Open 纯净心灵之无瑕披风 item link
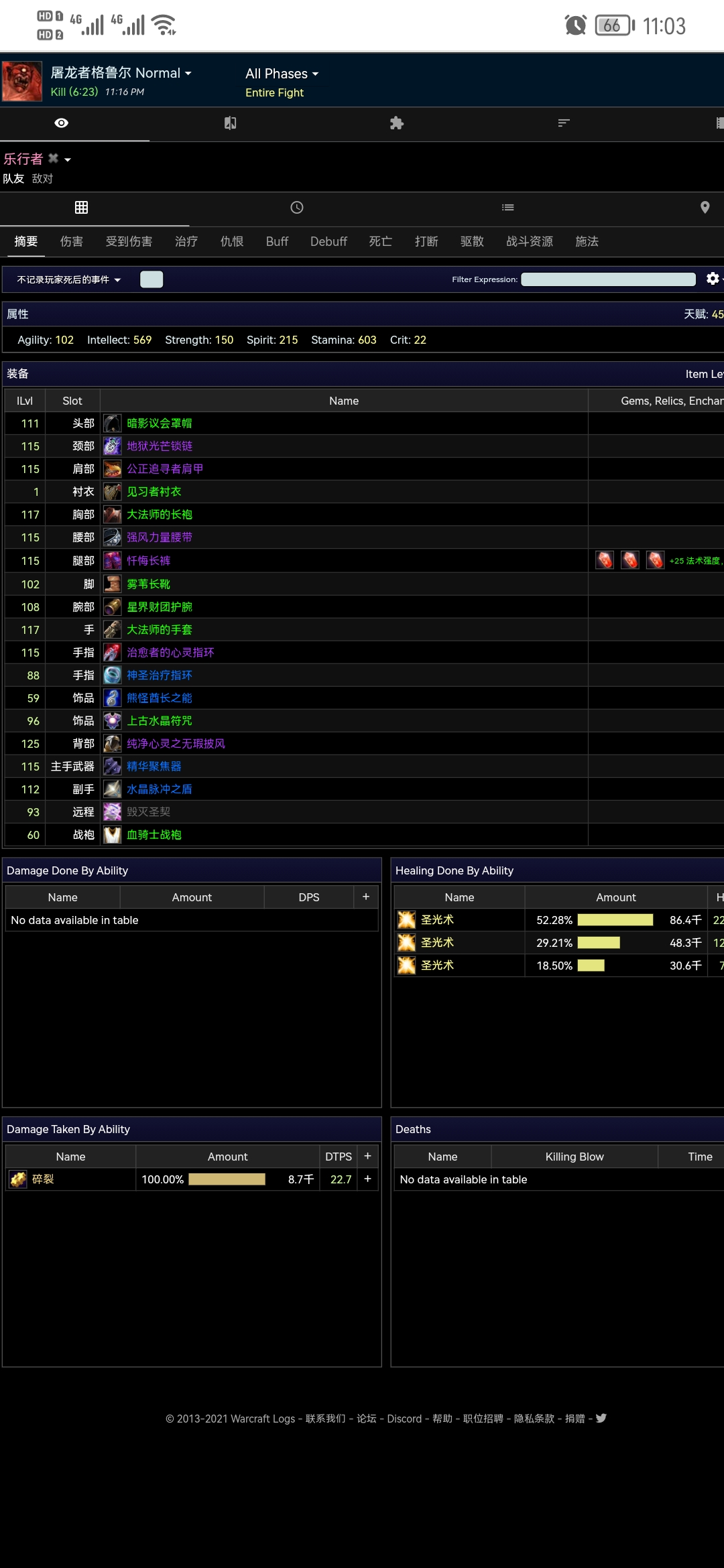Image resolution: width=724 pixels, height=1568 pixels. pos(176,744)
